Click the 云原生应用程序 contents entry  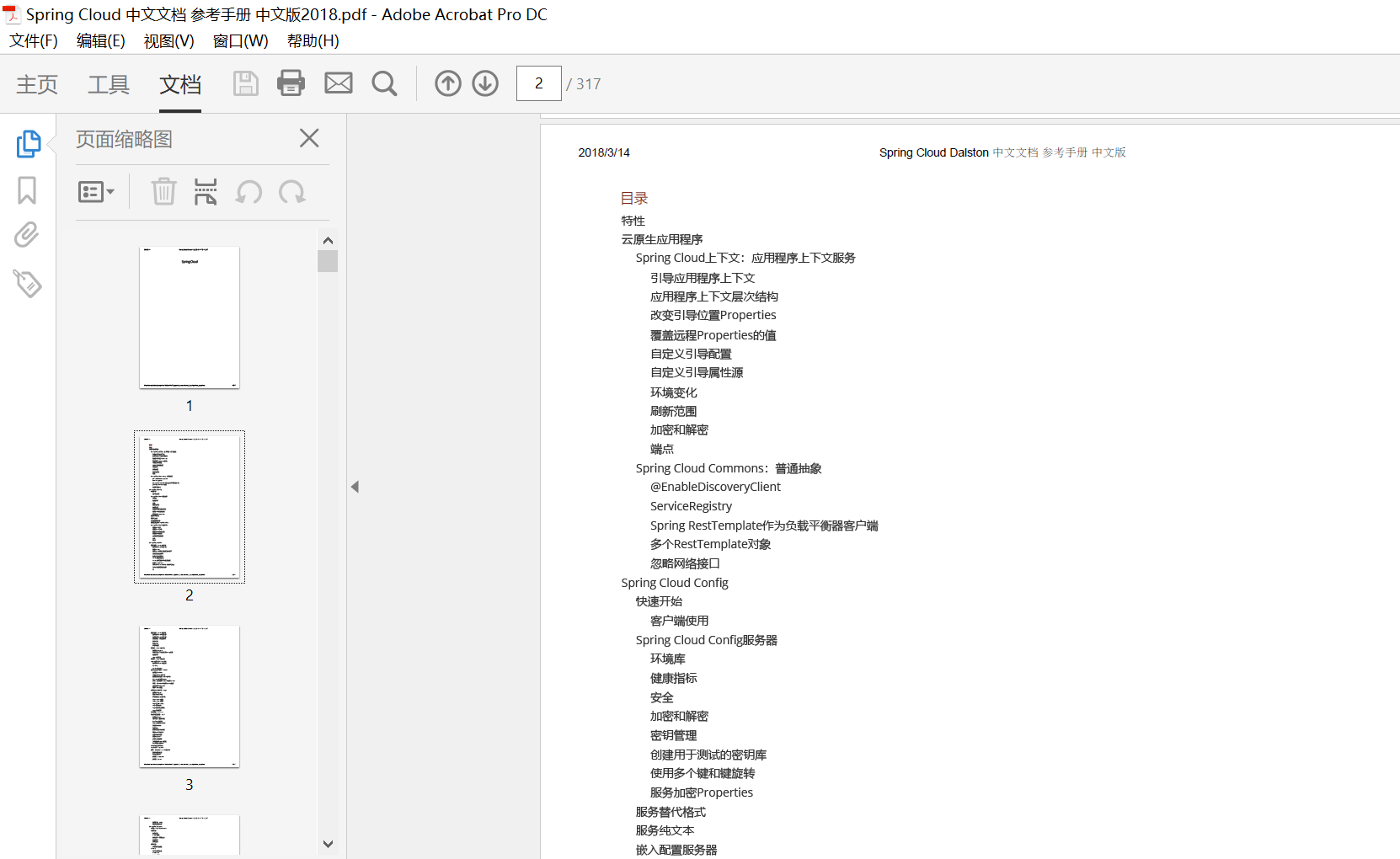[662, 239]
